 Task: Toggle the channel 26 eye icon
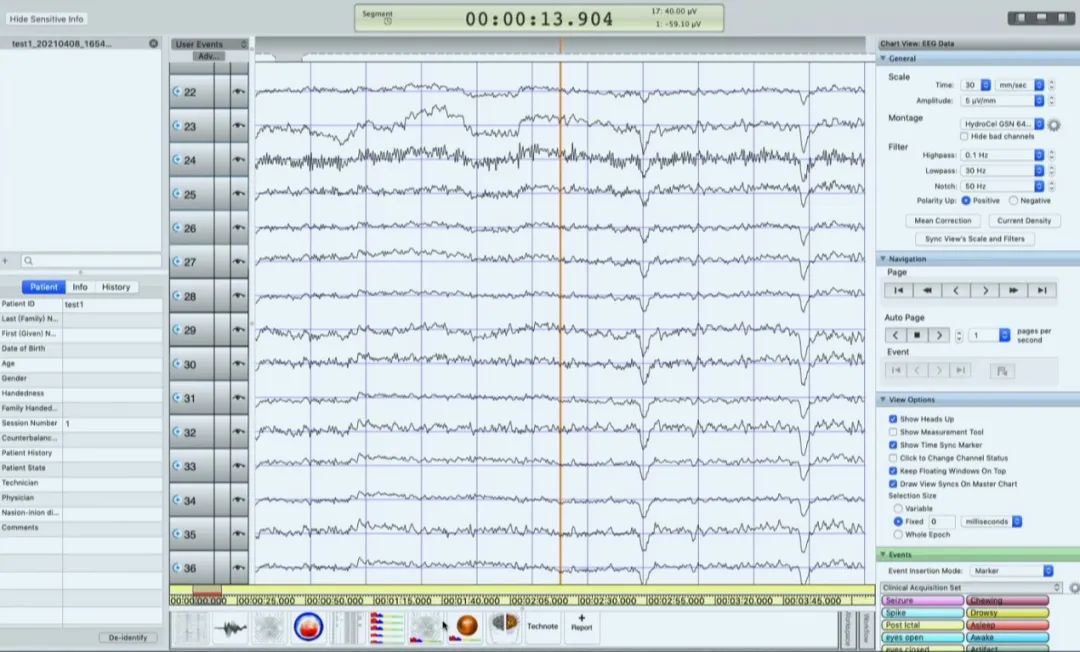pos(239,228)
